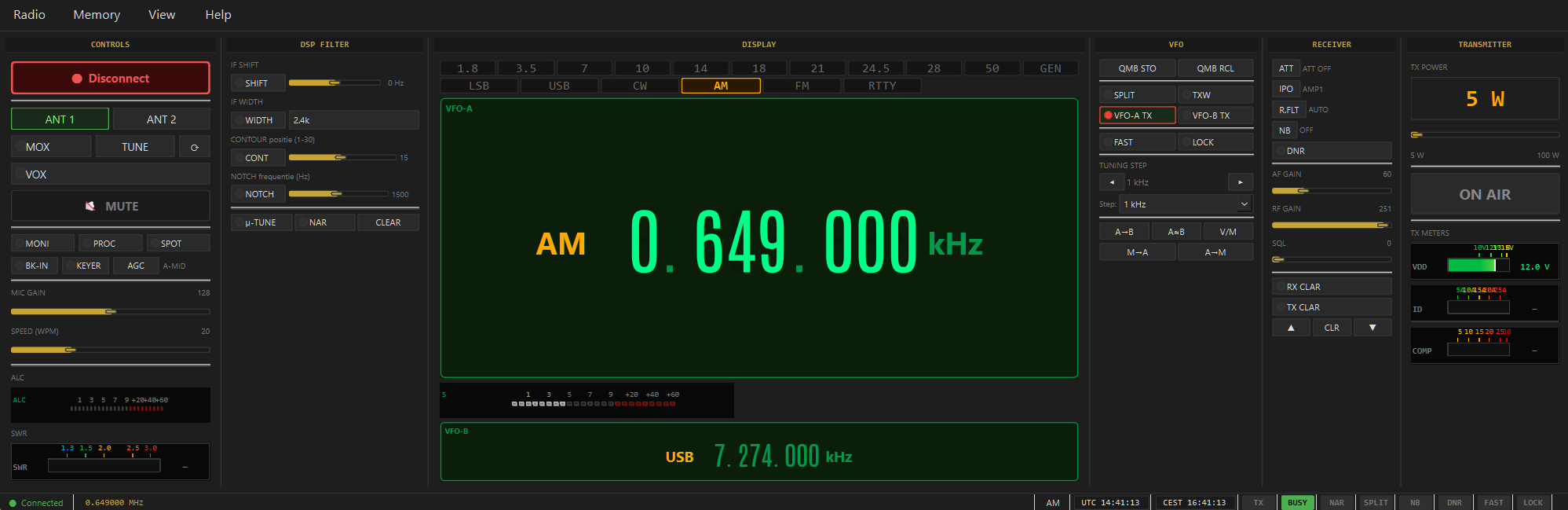Adjust the MIC GAIN slider
Image resolution: width=1568 pixels, height=510 pixels.
(111, 312)
